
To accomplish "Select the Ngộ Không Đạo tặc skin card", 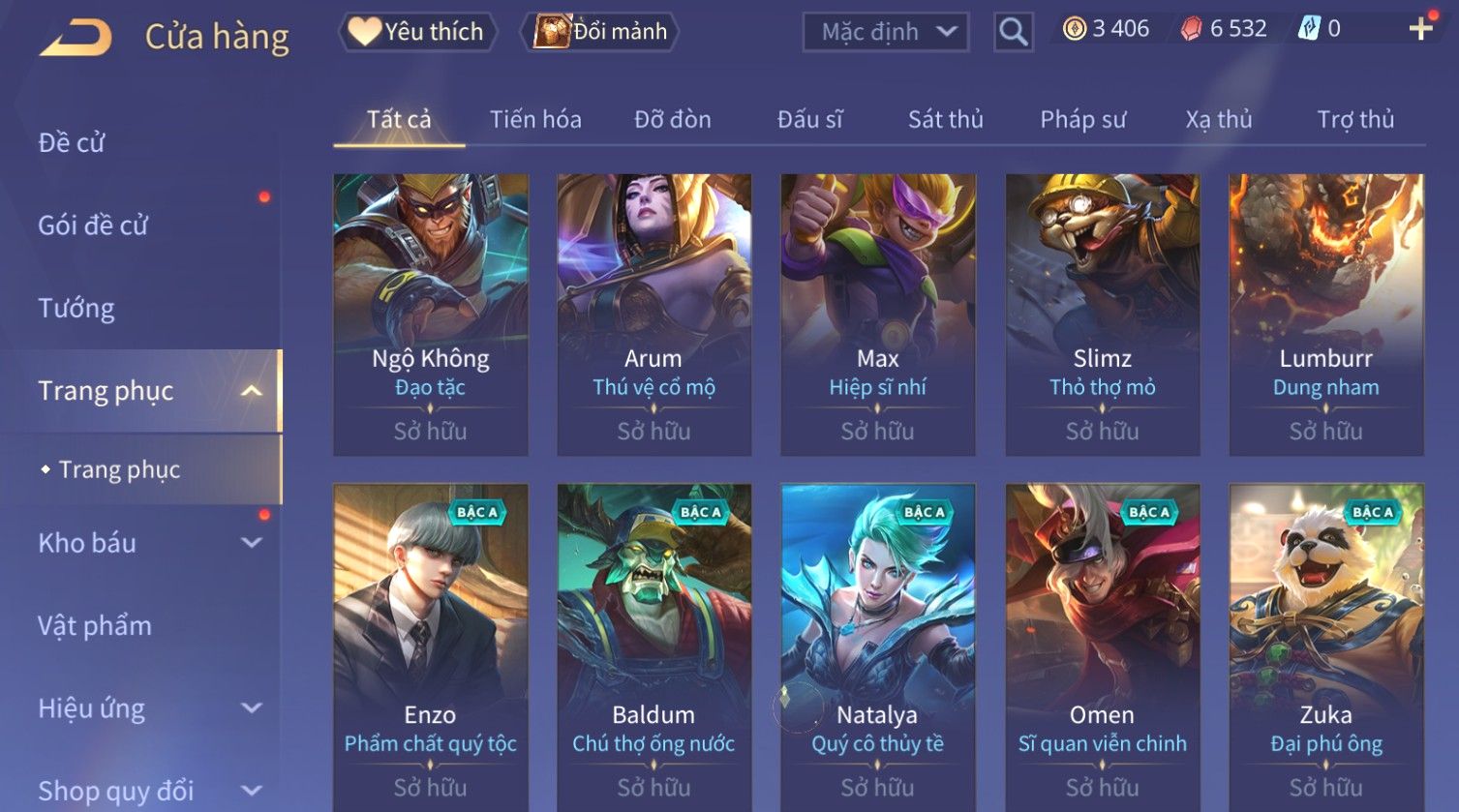I will click(431, 315).
